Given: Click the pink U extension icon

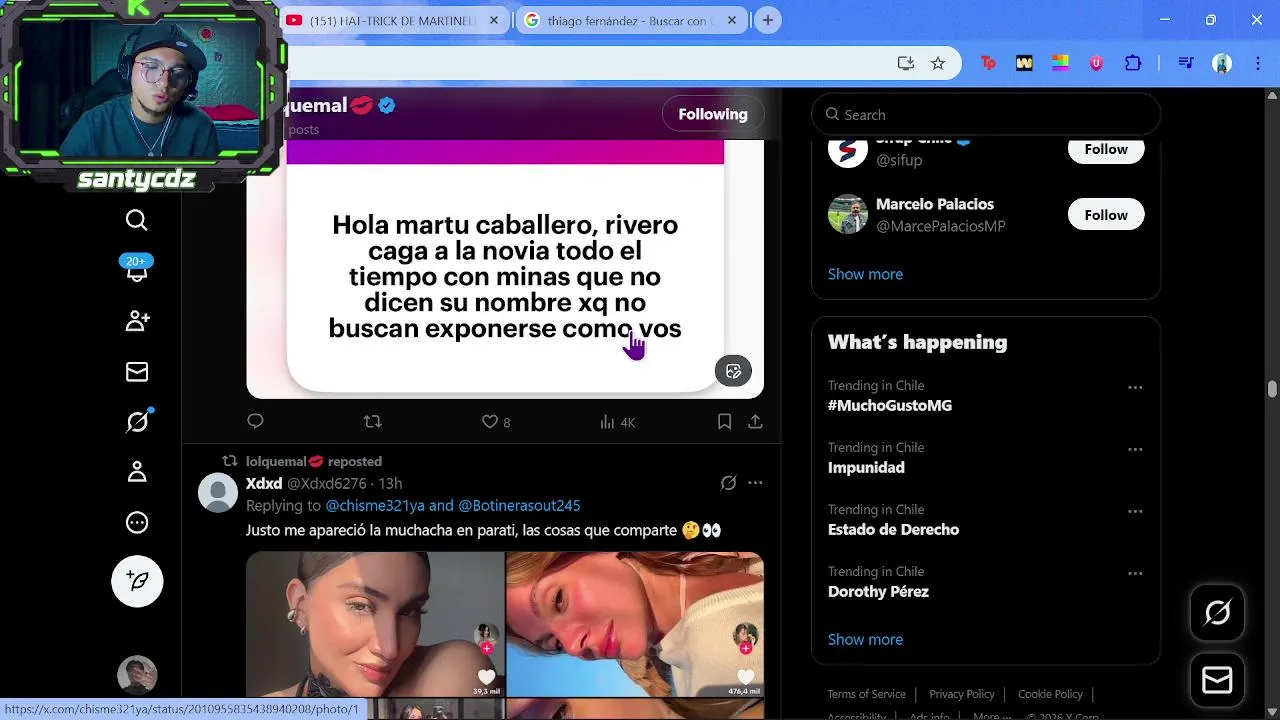Looking at the screenshot, I should pos(1096,63).
